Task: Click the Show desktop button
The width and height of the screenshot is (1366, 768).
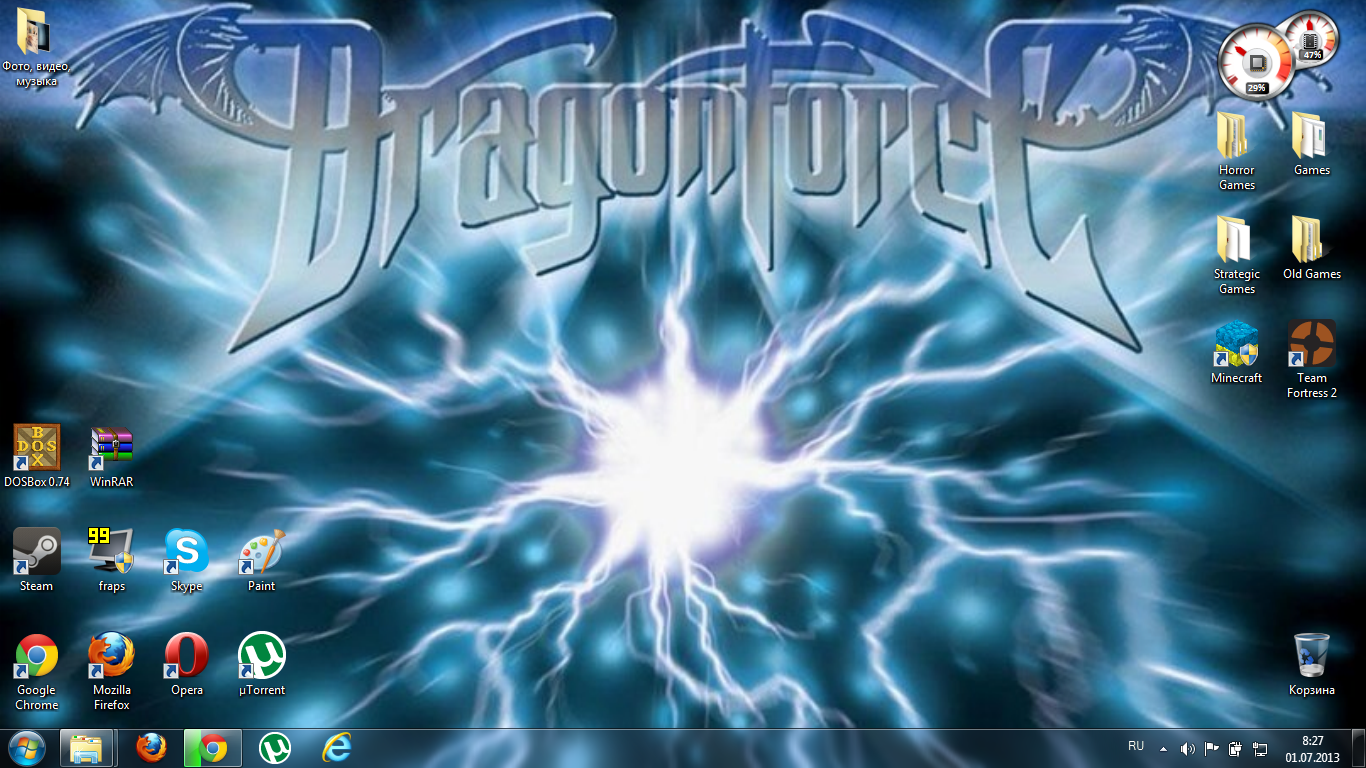Action: [1359, 748]
